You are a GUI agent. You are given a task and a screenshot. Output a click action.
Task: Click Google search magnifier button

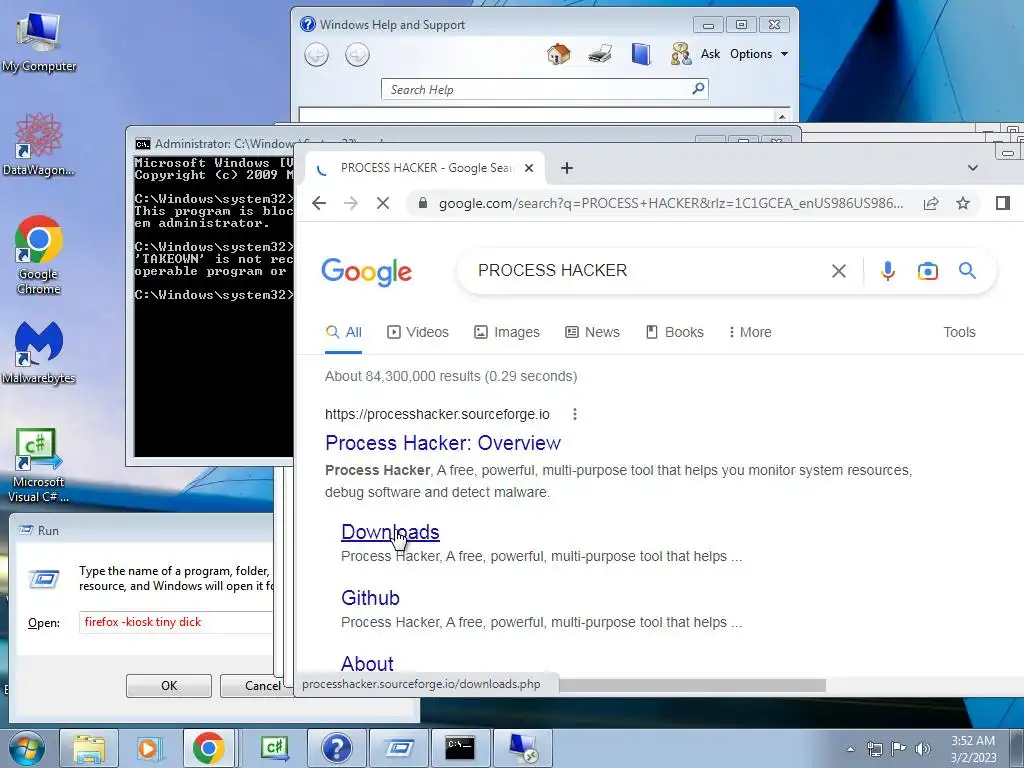(x=967, y=270)
